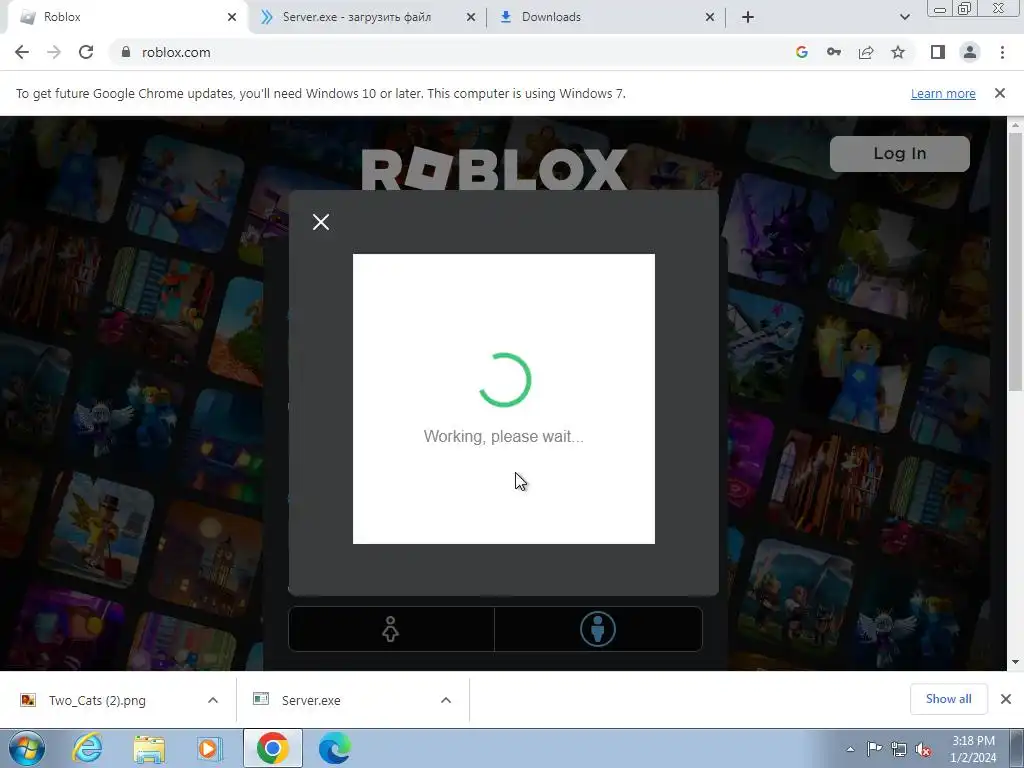Open the Windows Start menu
The image size is (1024, 768).
[x=26, y=748]
